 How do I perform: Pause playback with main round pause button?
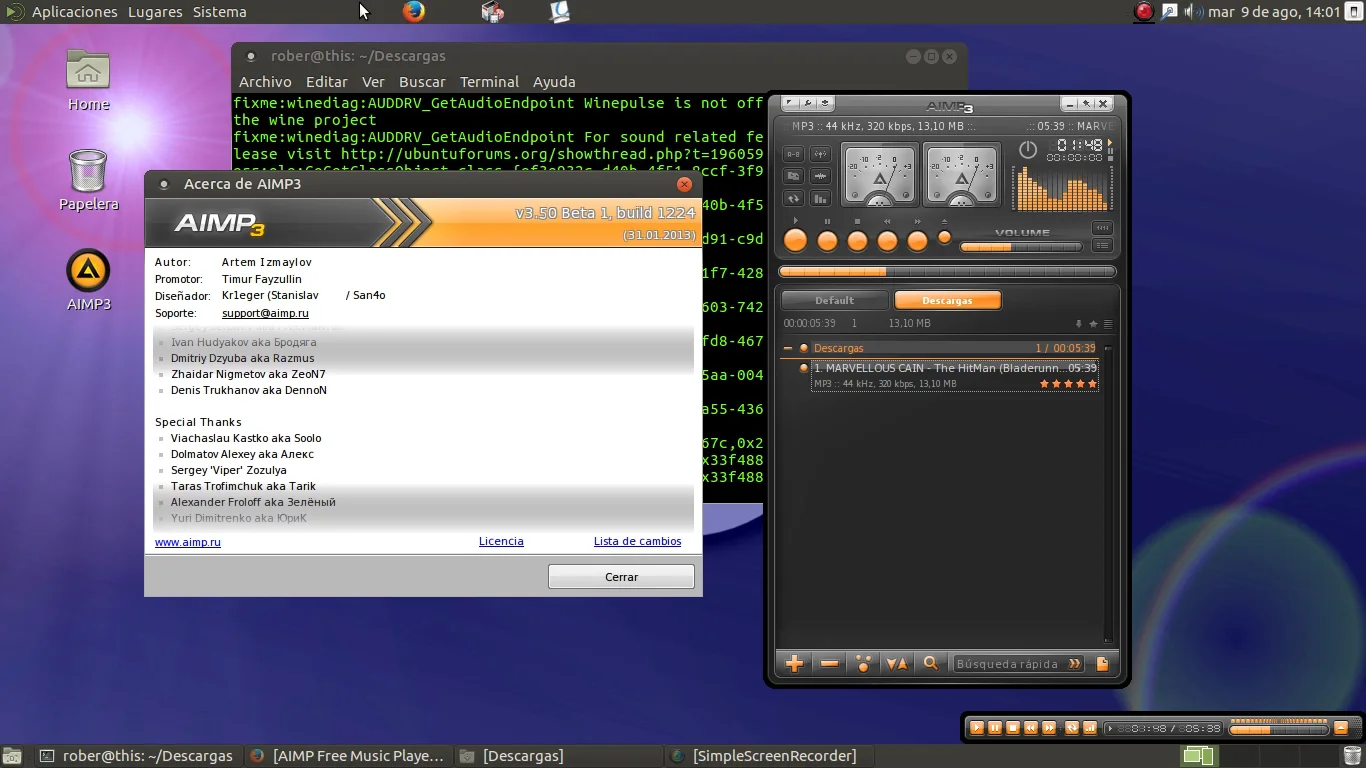[827, 240]
